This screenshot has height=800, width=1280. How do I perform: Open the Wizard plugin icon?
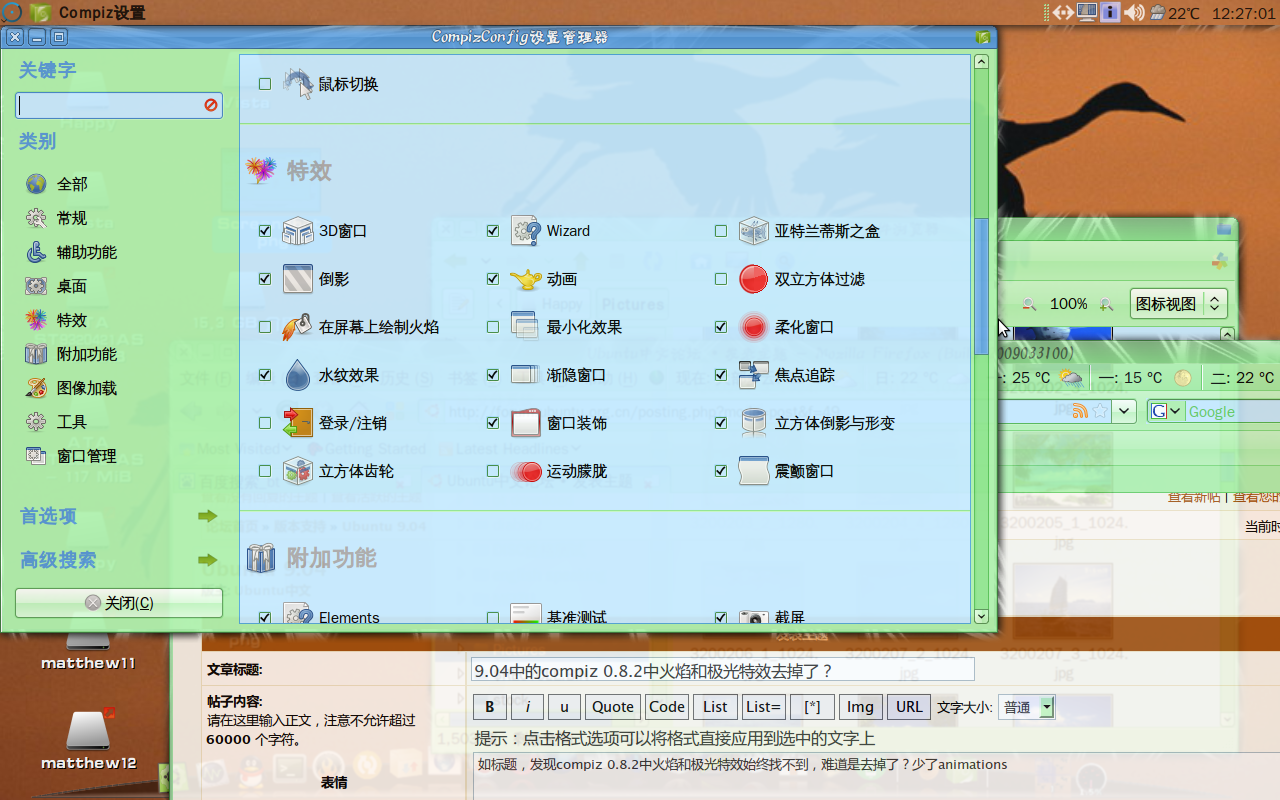[526, 231]
